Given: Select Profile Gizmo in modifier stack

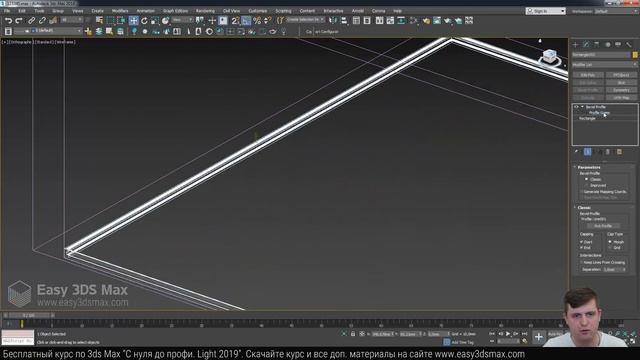Looking at the screenshot, I should click(599, 113).
